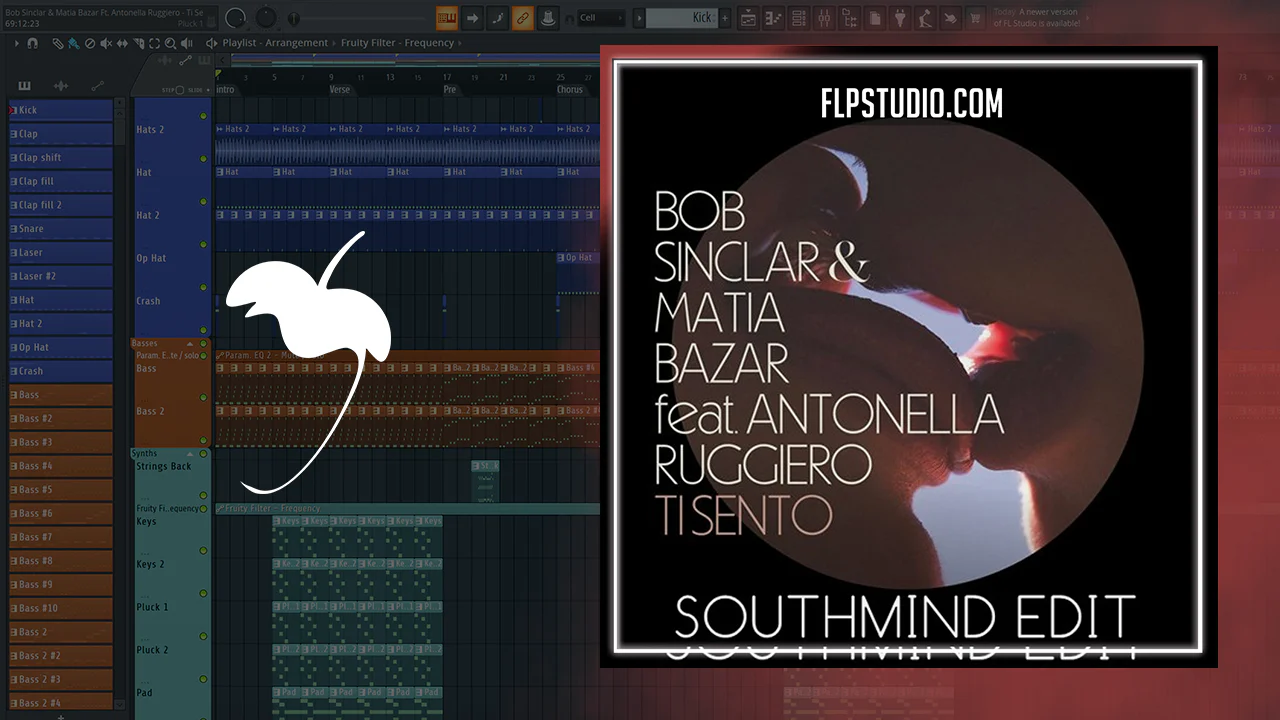The width and height of the screenshot is (1280, 720).
Task: Show automation clips tab in picker
Action: tap(97, 86)
